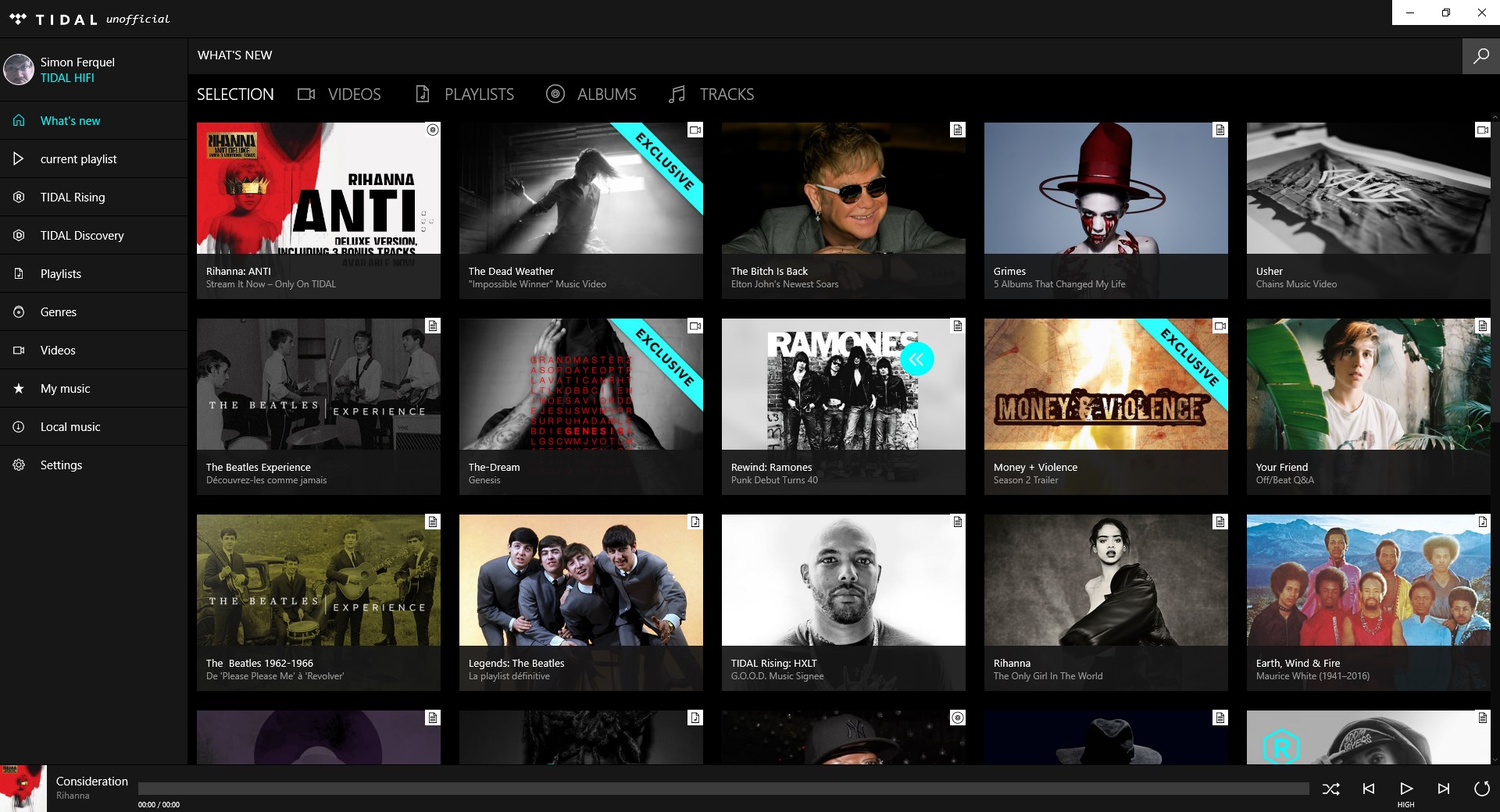Click the playlist icon on Legends: The Beatles card
1500x812 pixels.
point(695,522)
